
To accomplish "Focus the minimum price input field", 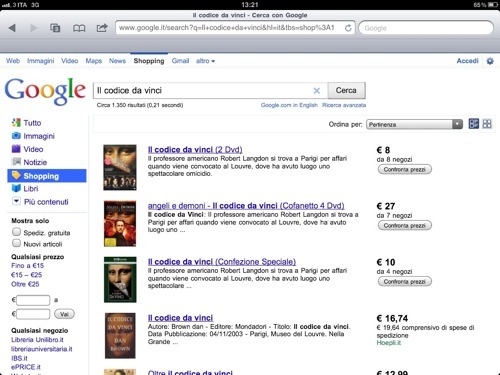I will [33, 300].
